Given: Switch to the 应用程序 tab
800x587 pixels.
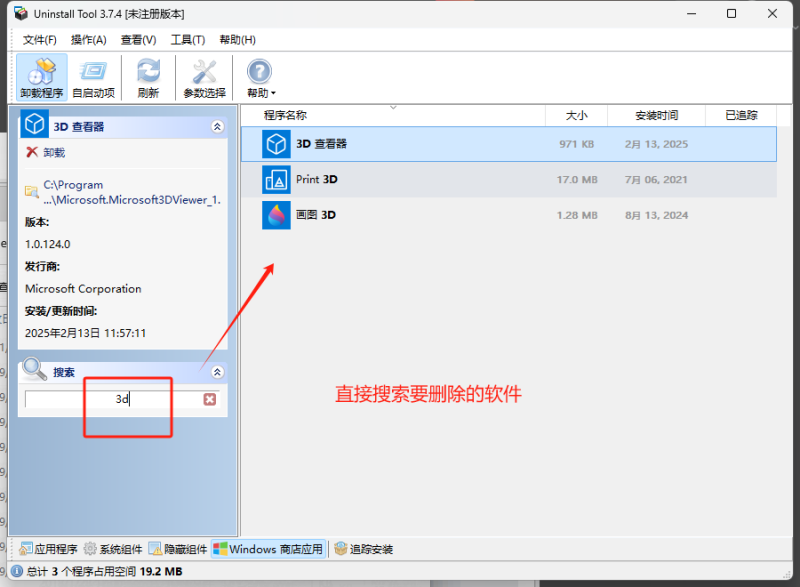Looking at the screenshot, I should coord(48,549).
